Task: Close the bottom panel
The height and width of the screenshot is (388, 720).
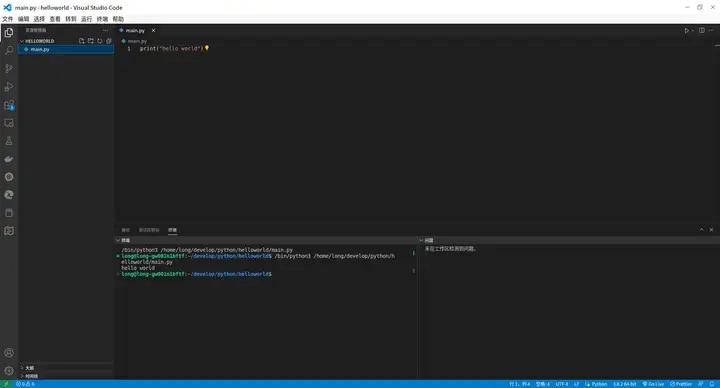Action: [711, 230]
